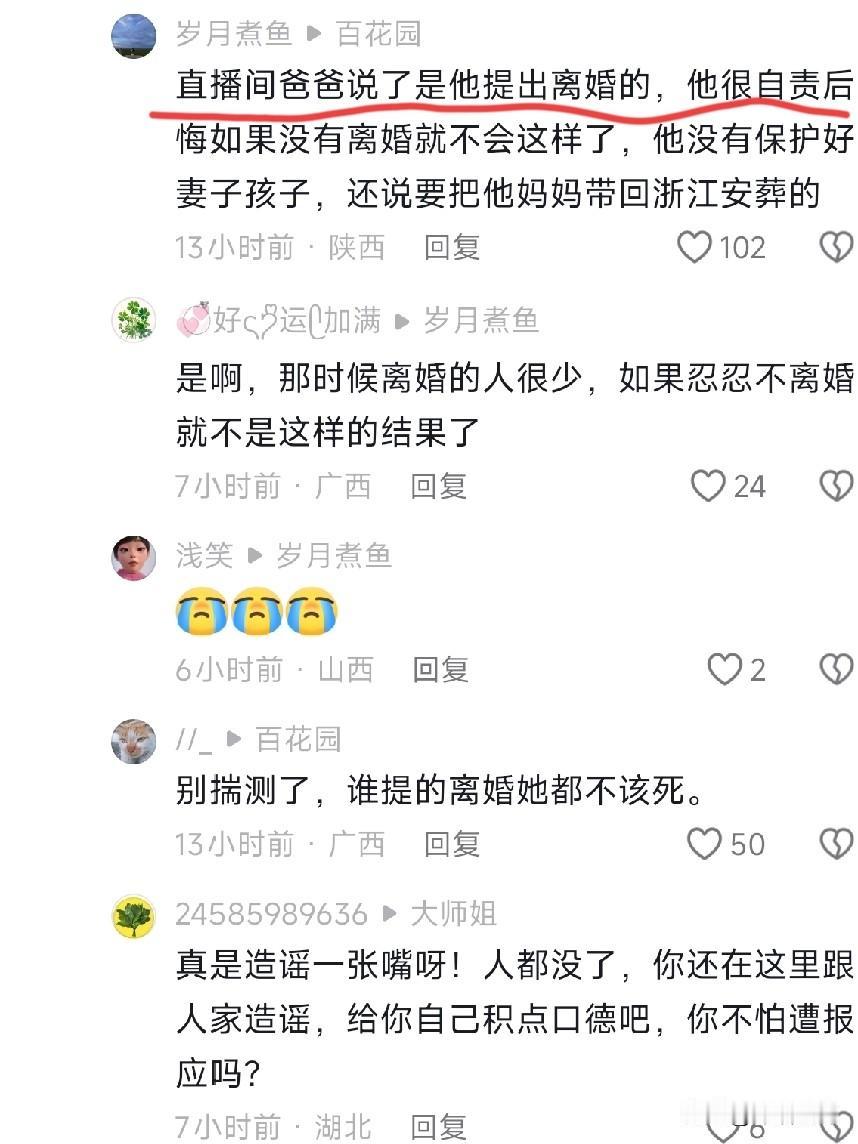This screenshot has width=858, height=1144.
Task: Open username 2458598963​6's profile
Action: click(271, 914)
